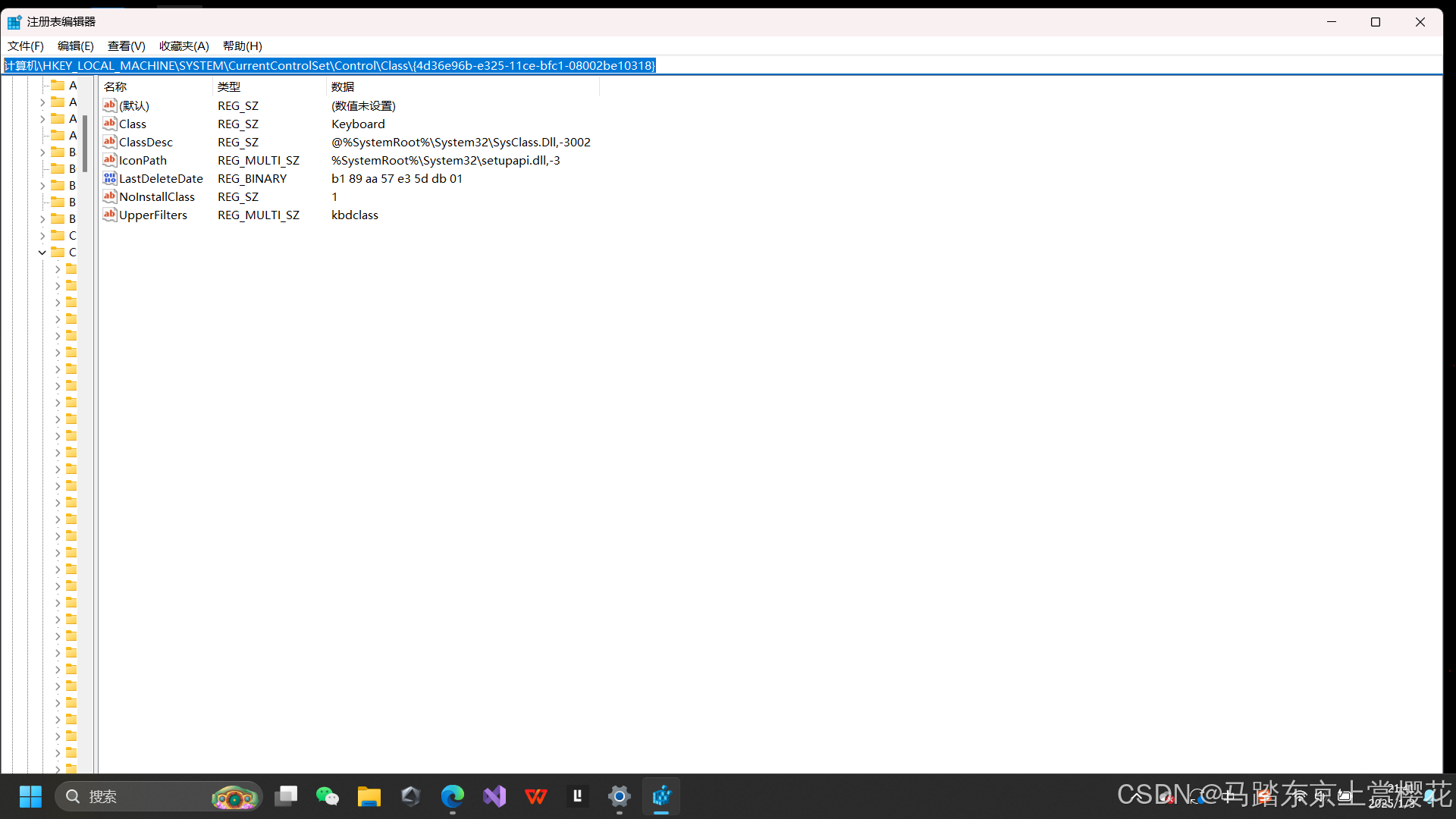Expand the topmost A folder in tree
This screenshot has height=819, width=1456.
coord(42,102)
